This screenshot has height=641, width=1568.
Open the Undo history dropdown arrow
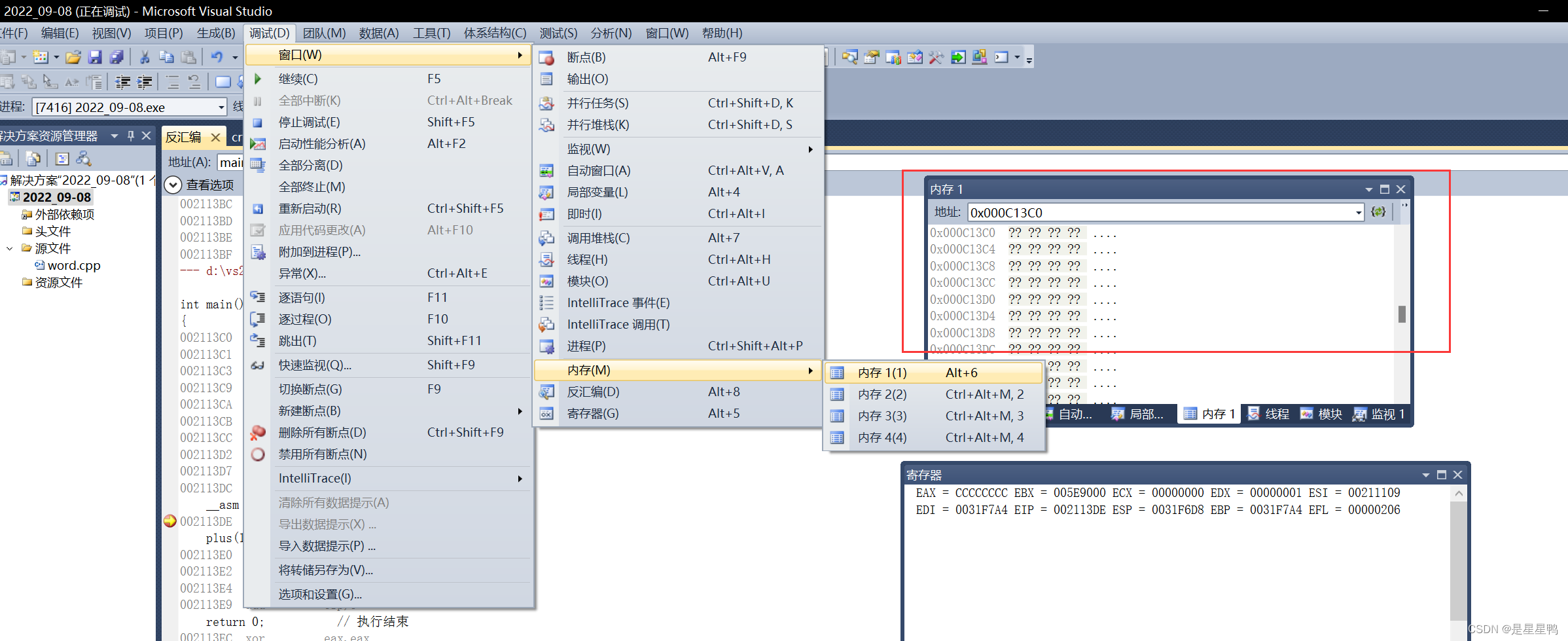235,58
